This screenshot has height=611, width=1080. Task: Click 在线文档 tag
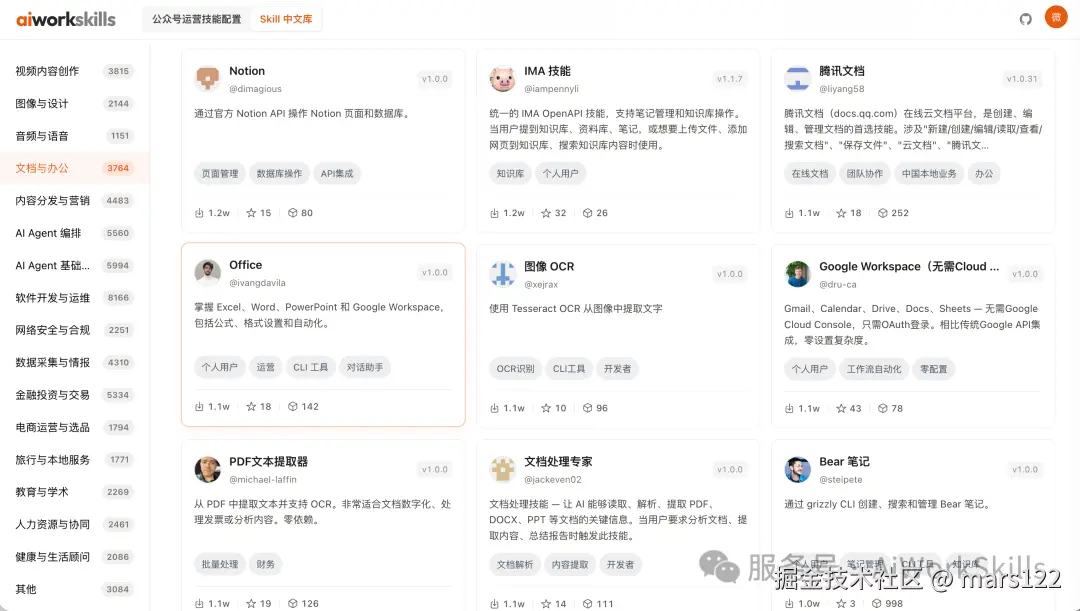[810, 174]
